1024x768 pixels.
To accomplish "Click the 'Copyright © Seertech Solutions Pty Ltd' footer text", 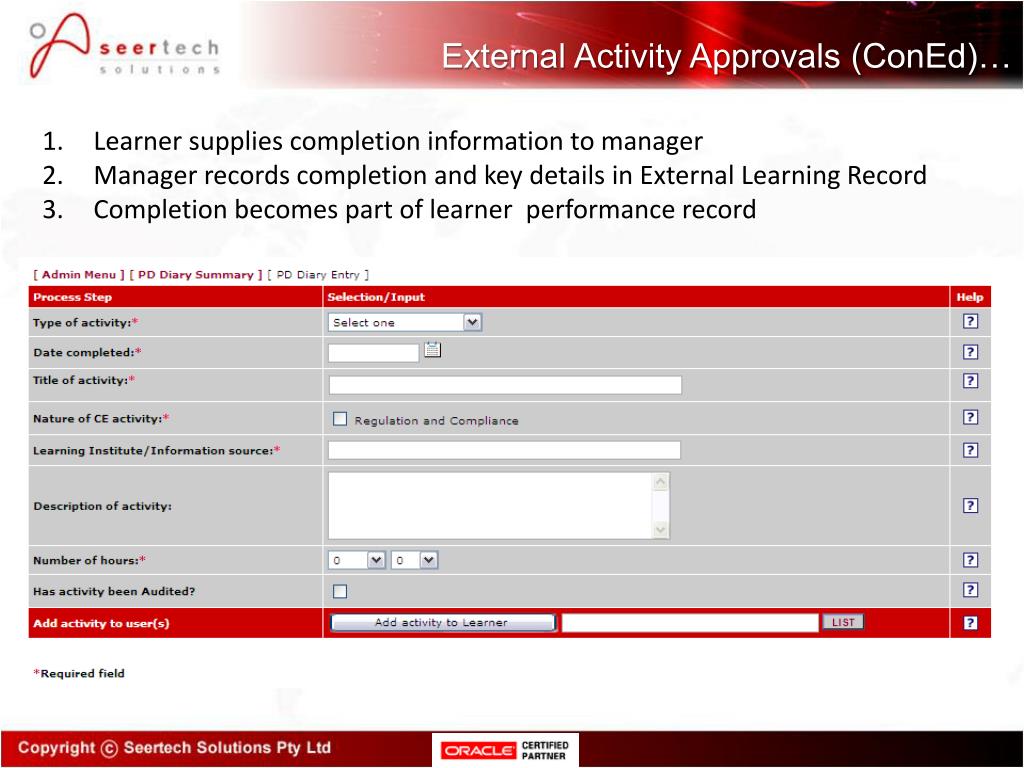I will pyautogui.click(x=174, y=748).
